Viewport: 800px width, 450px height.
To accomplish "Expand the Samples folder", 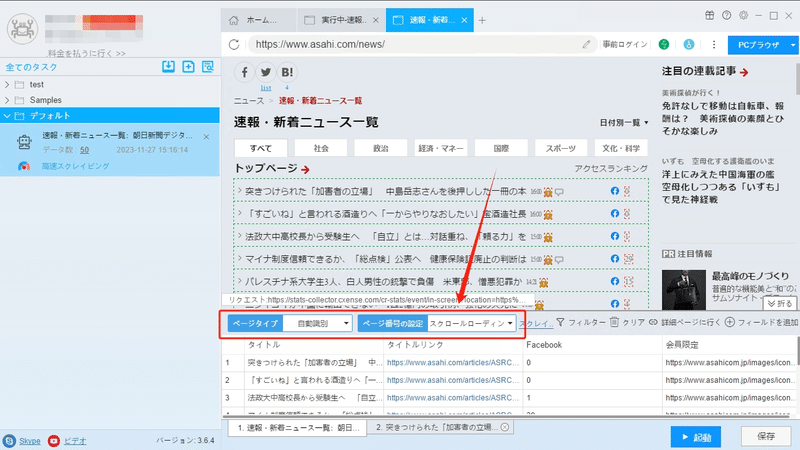I will coord(7,100).
